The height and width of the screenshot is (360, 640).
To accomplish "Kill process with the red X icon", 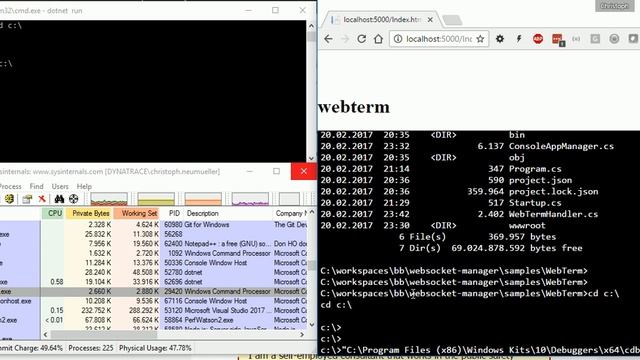I will pos(42,199).
